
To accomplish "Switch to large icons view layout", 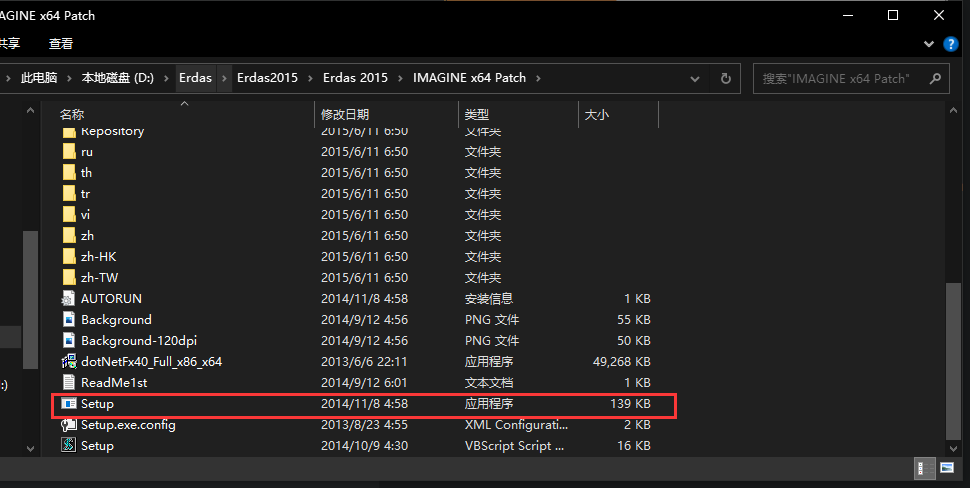I will click(946, 468).
